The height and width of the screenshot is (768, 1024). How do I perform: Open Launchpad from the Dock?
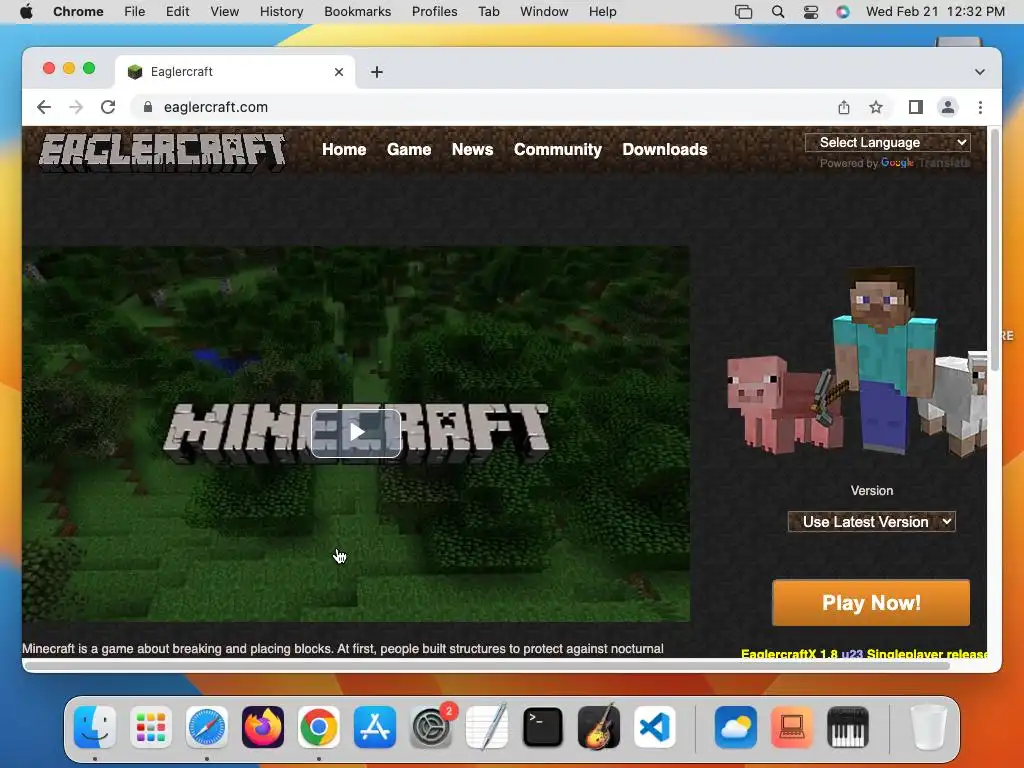point(151,727)
